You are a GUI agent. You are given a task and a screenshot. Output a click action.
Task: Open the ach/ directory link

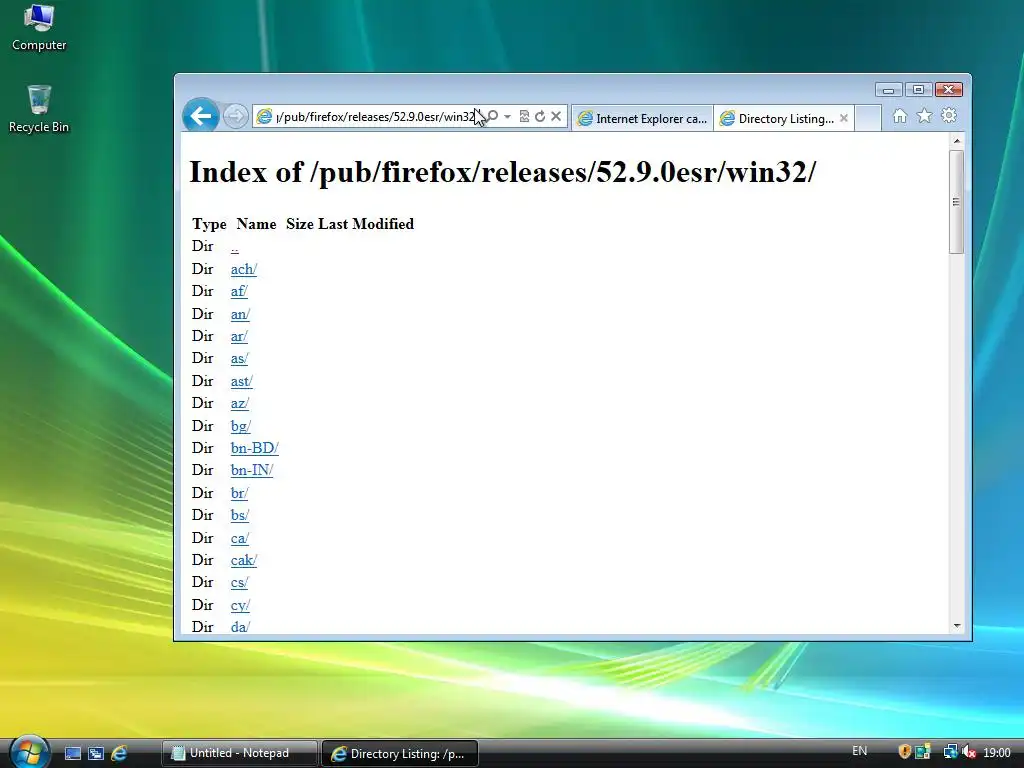244,269
